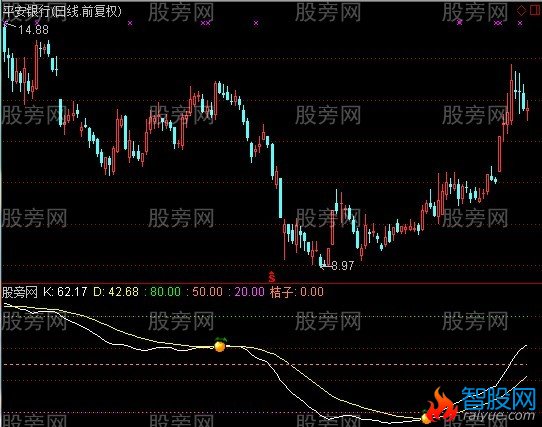The image size is (542, 427).
Task: Click the 股旁网 indicator name label
Action: click(x=20, y=292)
